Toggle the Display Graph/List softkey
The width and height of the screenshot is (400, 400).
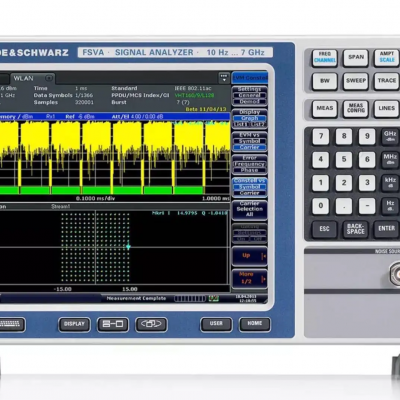click(250, 118)
